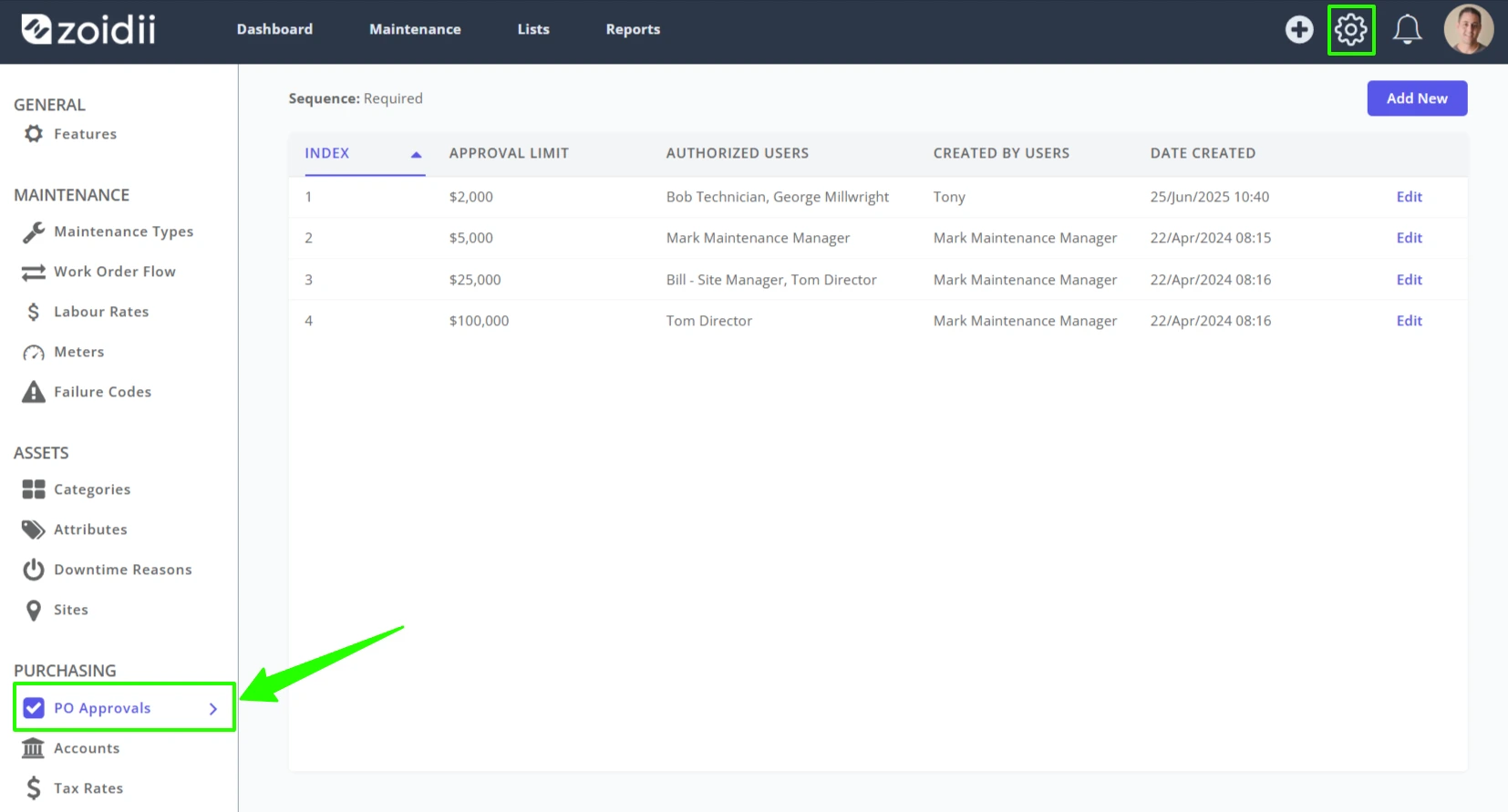This screenshot has height=812, width=1508.
Task: Select PO Approvals label
Action: [x=102, y=708]
